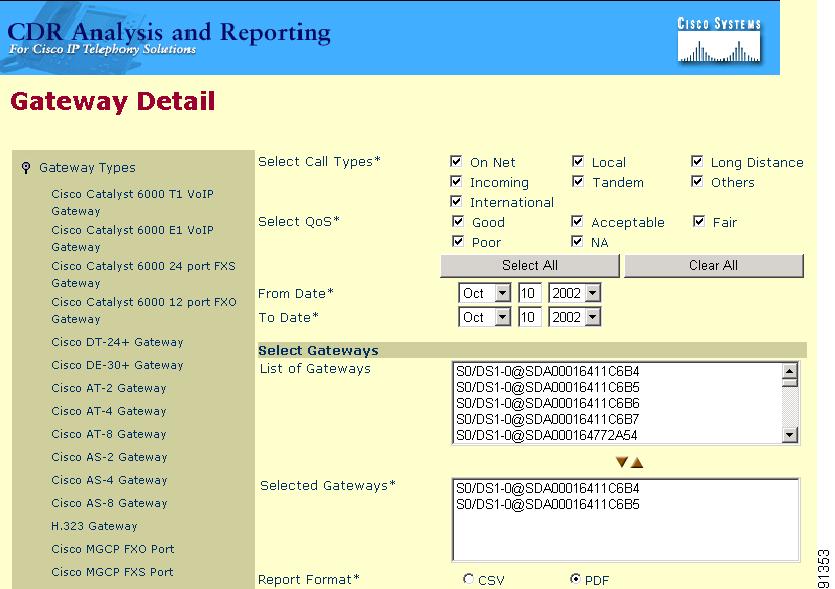Toggle the Long Distance checkbox
The width and height of the screenshot is (835, 589).
pyautogui.click(x=697, y=161)
